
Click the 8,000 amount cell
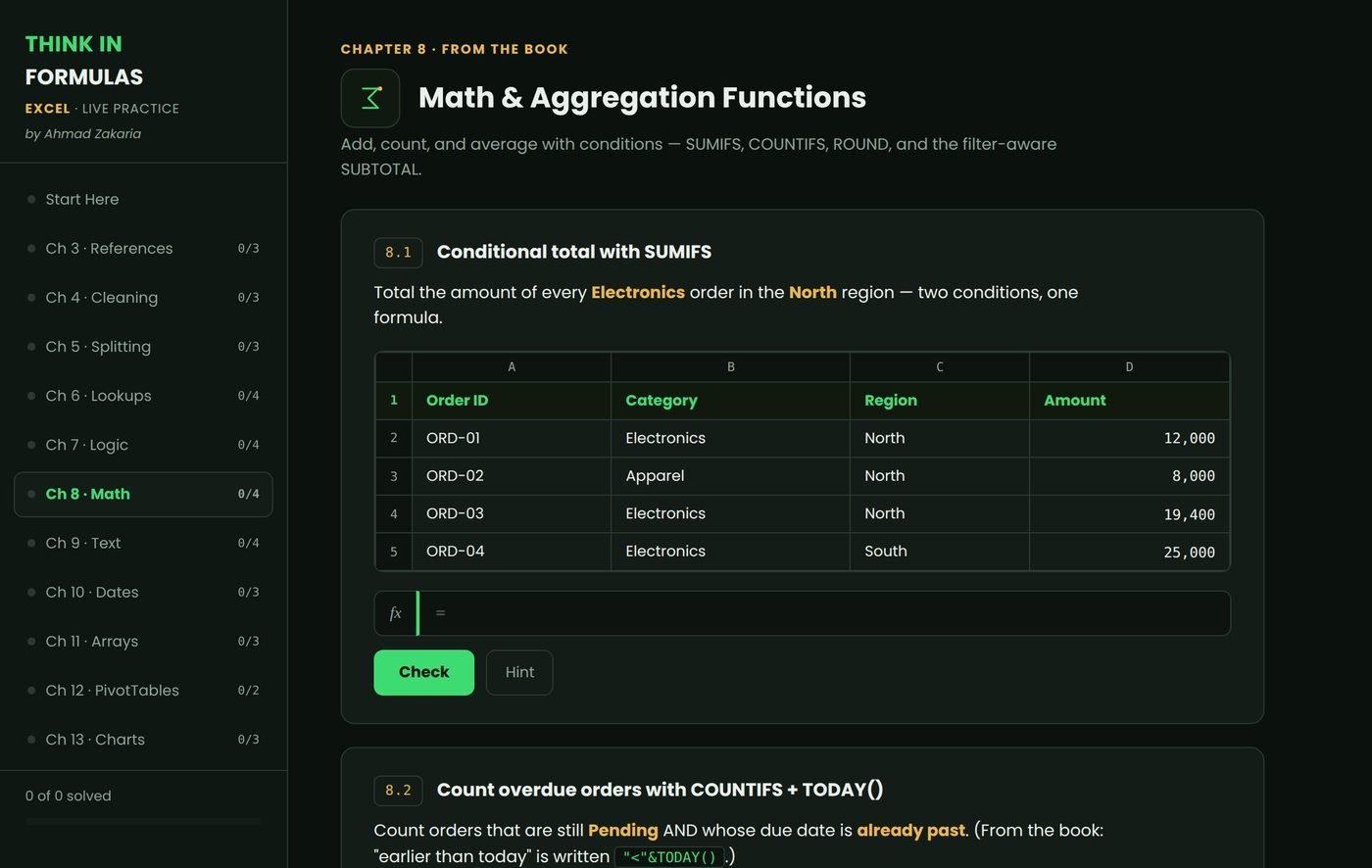click(1129, 476)
